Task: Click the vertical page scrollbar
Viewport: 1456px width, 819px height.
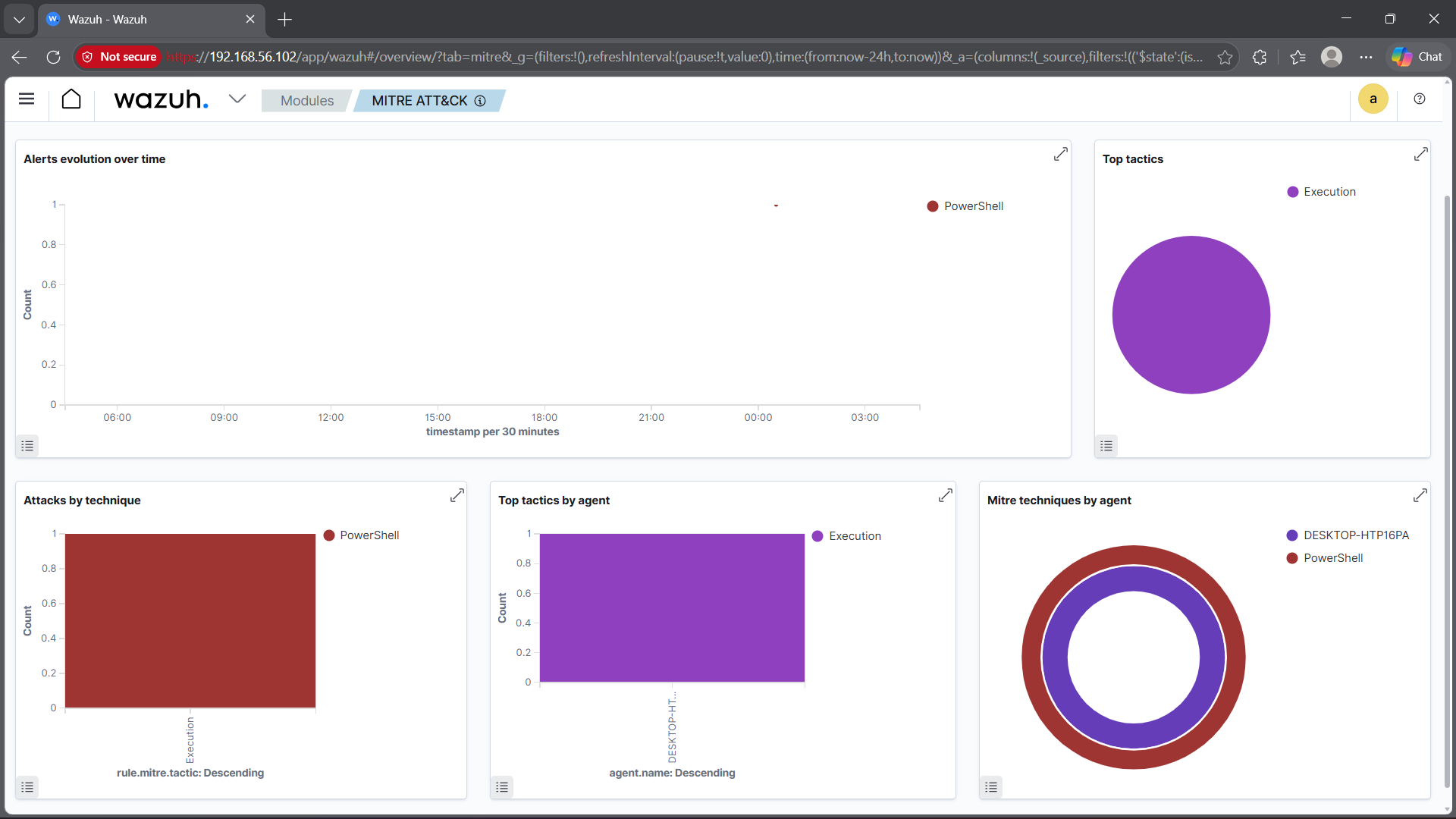Action: (x=1447, y=493)
